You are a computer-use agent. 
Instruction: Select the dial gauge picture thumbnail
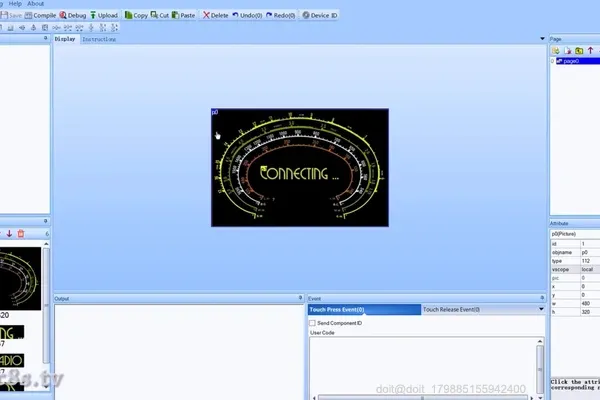pos(20,279)
